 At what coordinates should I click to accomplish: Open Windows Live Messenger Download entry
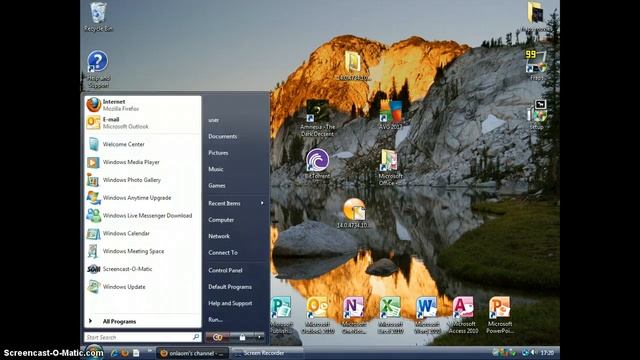click(142, 216)
